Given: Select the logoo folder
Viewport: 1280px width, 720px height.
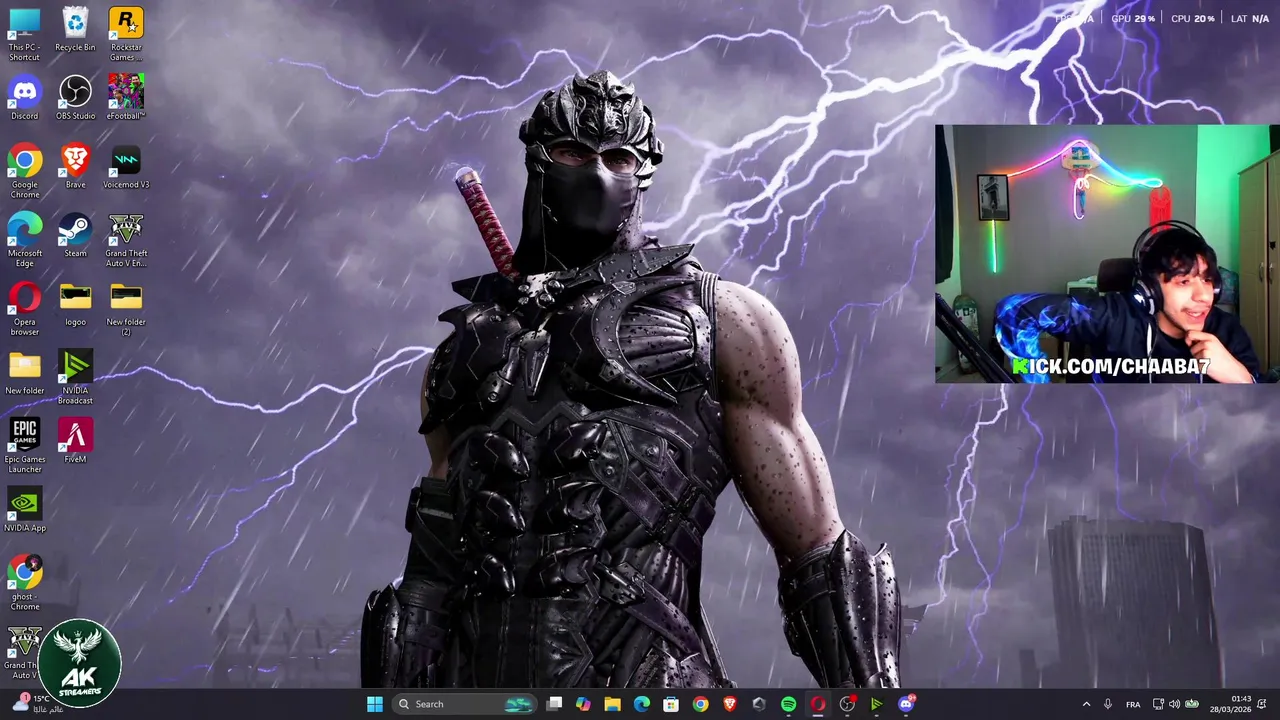Looking at the screenshot, I should tap(75, 304).
